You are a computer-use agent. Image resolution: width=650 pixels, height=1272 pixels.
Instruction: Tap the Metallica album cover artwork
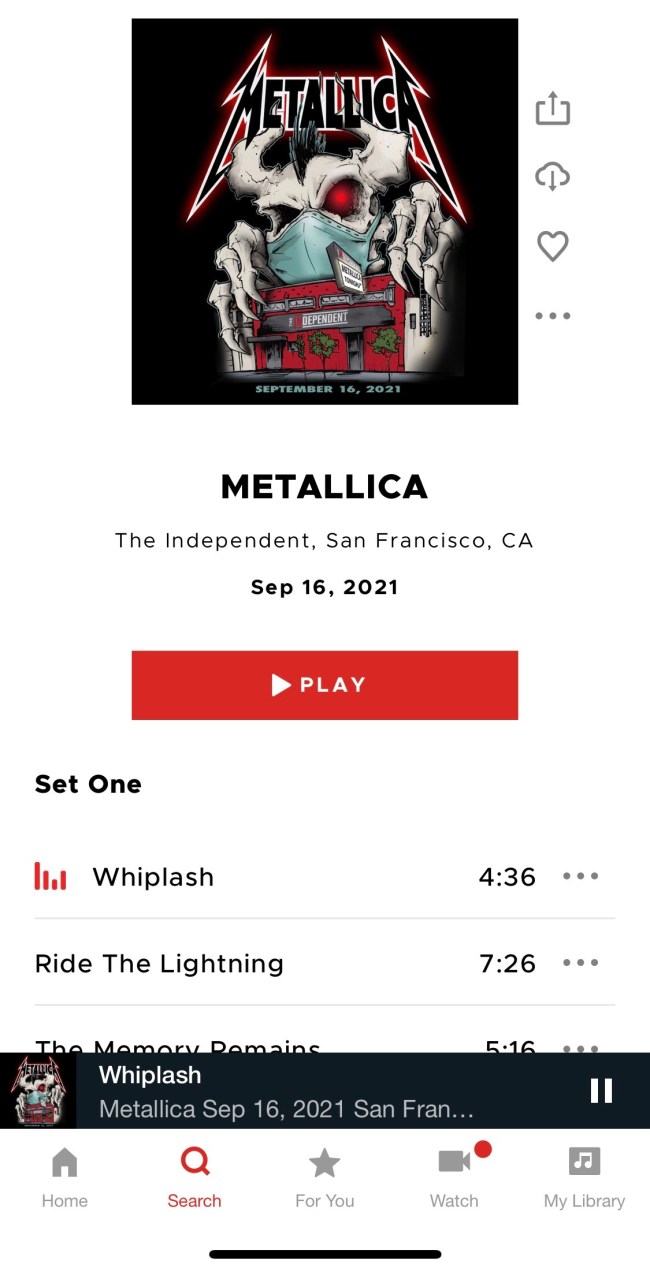(x=325, y=211)
